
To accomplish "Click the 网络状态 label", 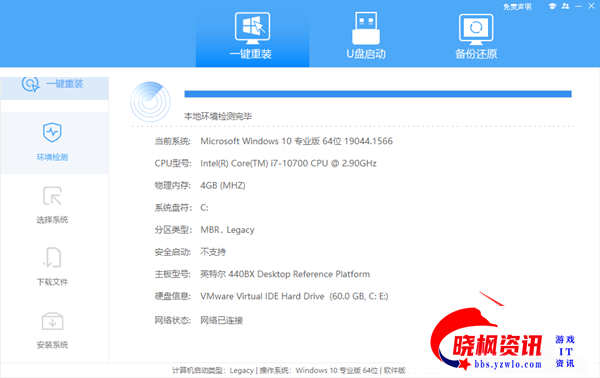I will (x=173, y=320).
